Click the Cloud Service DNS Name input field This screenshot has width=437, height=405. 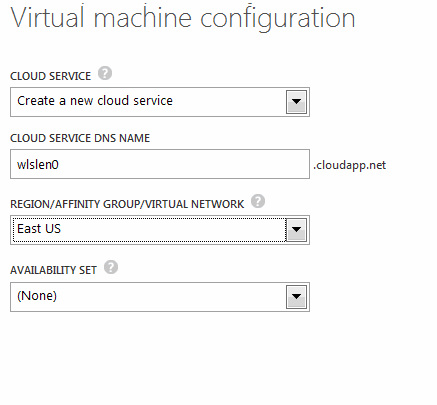pos(160,164)
